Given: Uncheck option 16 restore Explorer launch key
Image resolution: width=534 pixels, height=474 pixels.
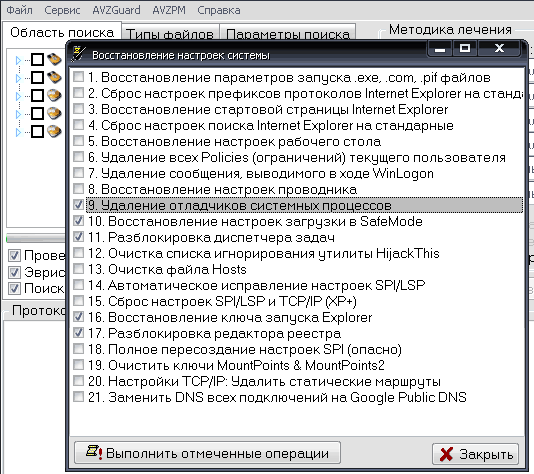Looking at the screenshot, I should (x=79, y=317).
